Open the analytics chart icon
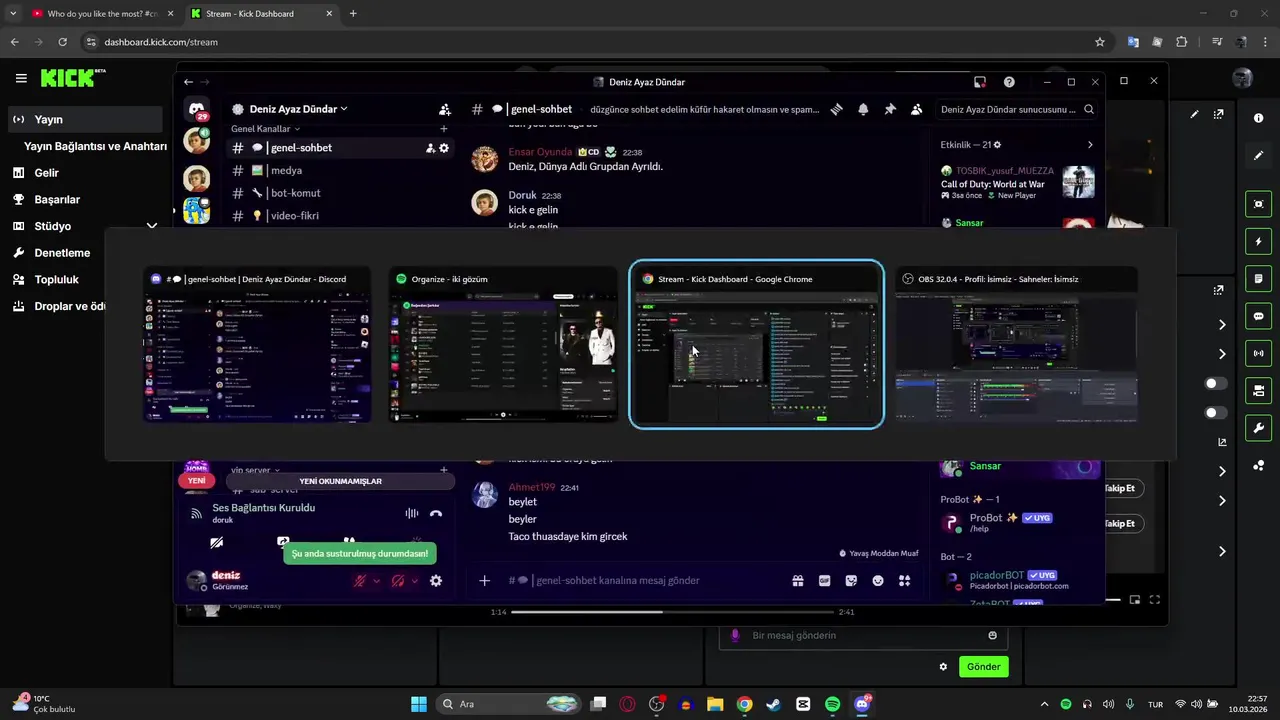 (1222, 442)
